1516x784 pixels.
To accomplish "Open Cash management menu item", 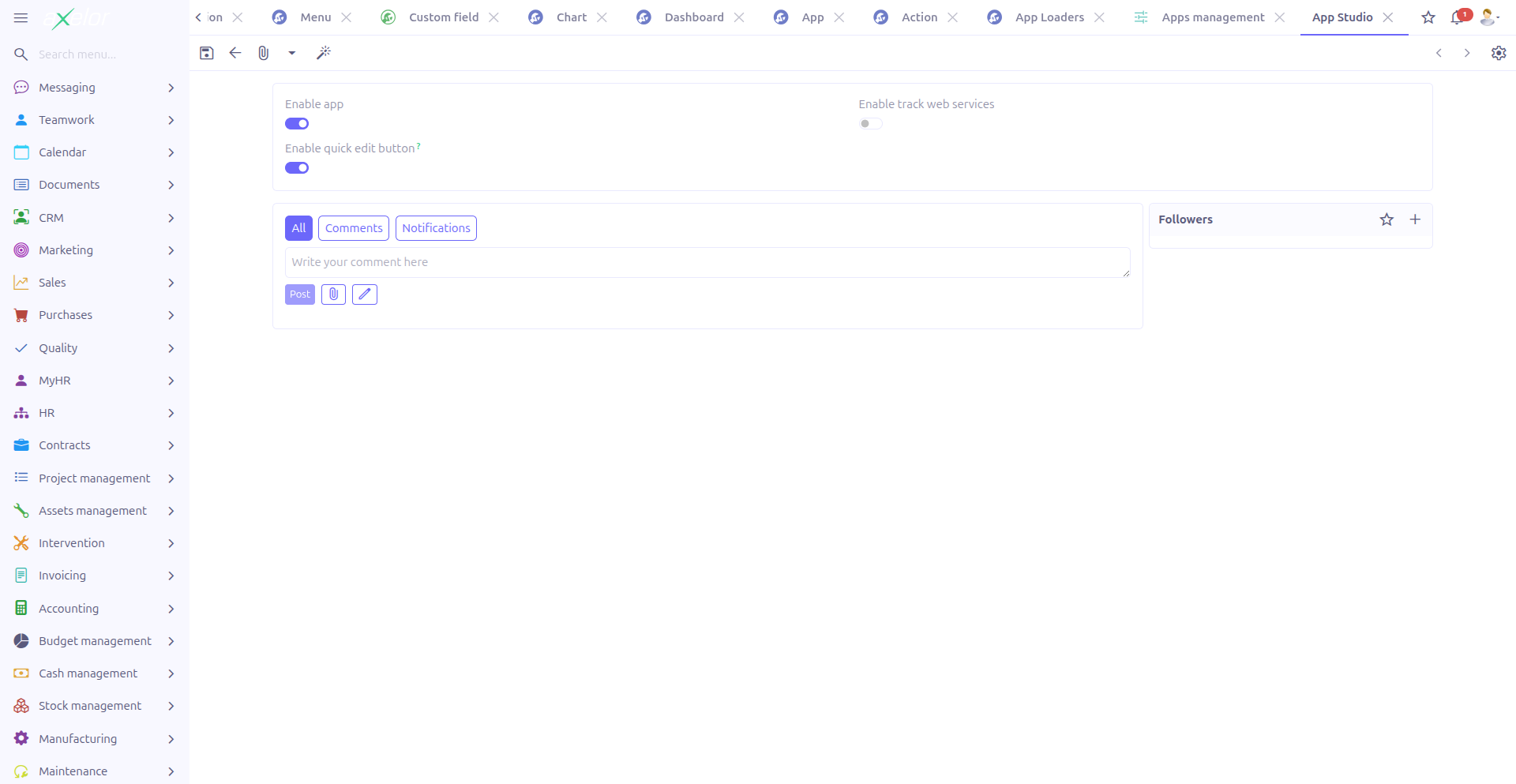I will coord(95,673).
